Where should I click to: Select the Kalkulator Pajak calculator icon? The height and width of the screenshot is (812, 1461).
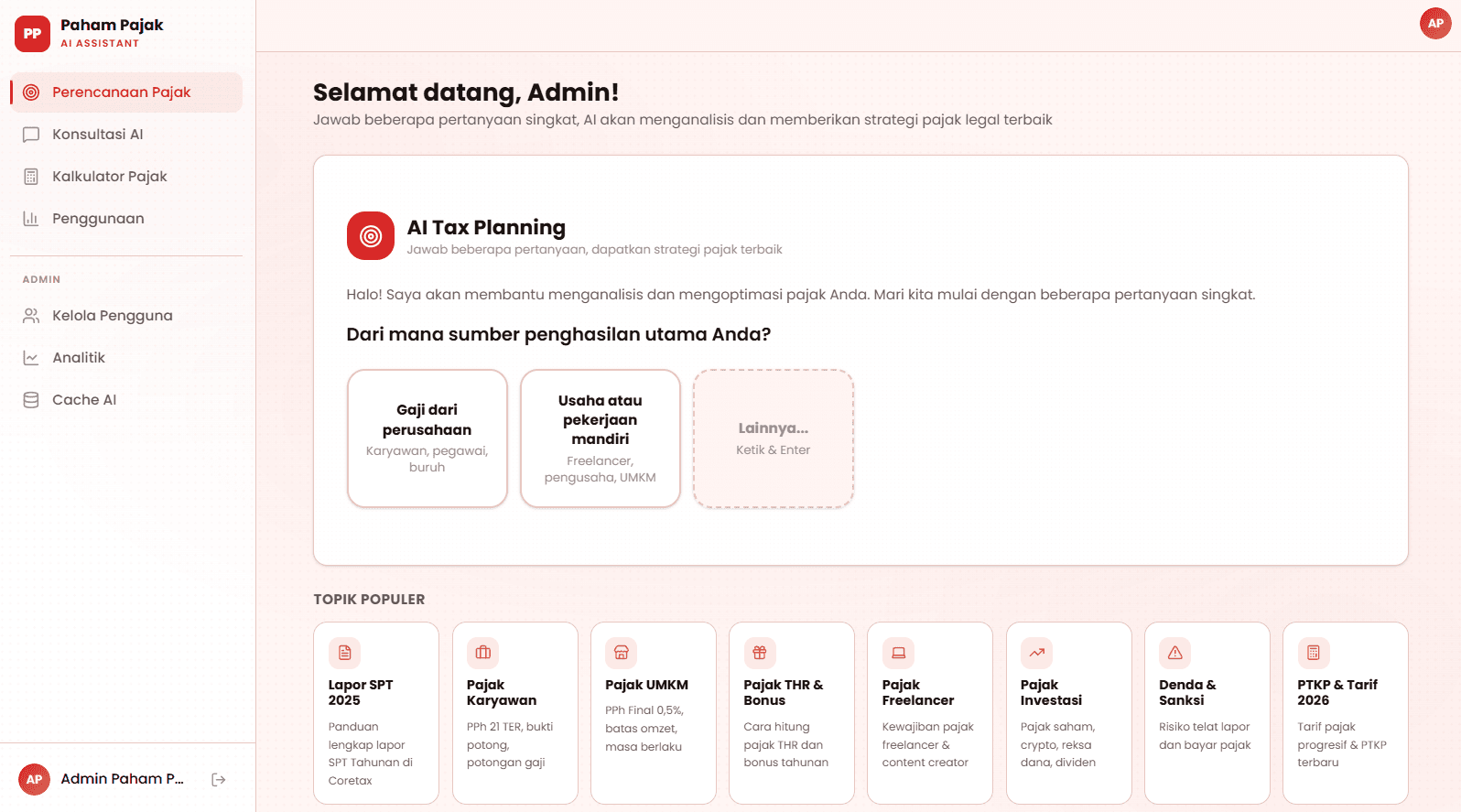coord(32,176)
